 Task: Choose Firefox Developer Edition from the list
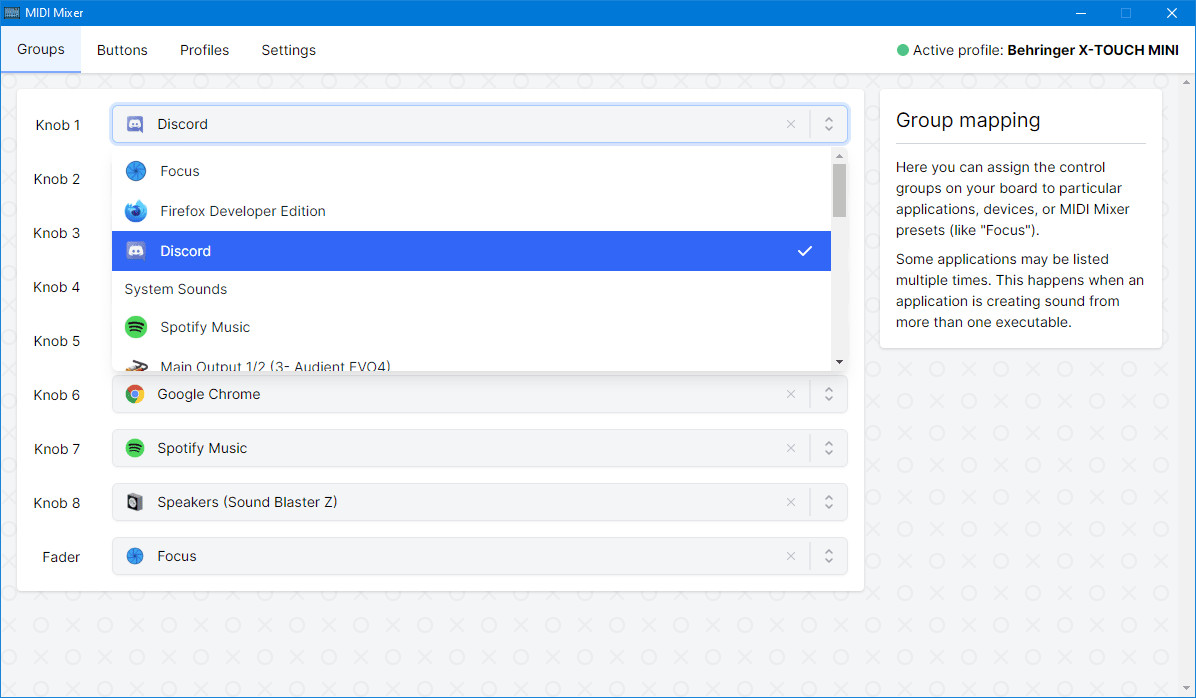471,211
